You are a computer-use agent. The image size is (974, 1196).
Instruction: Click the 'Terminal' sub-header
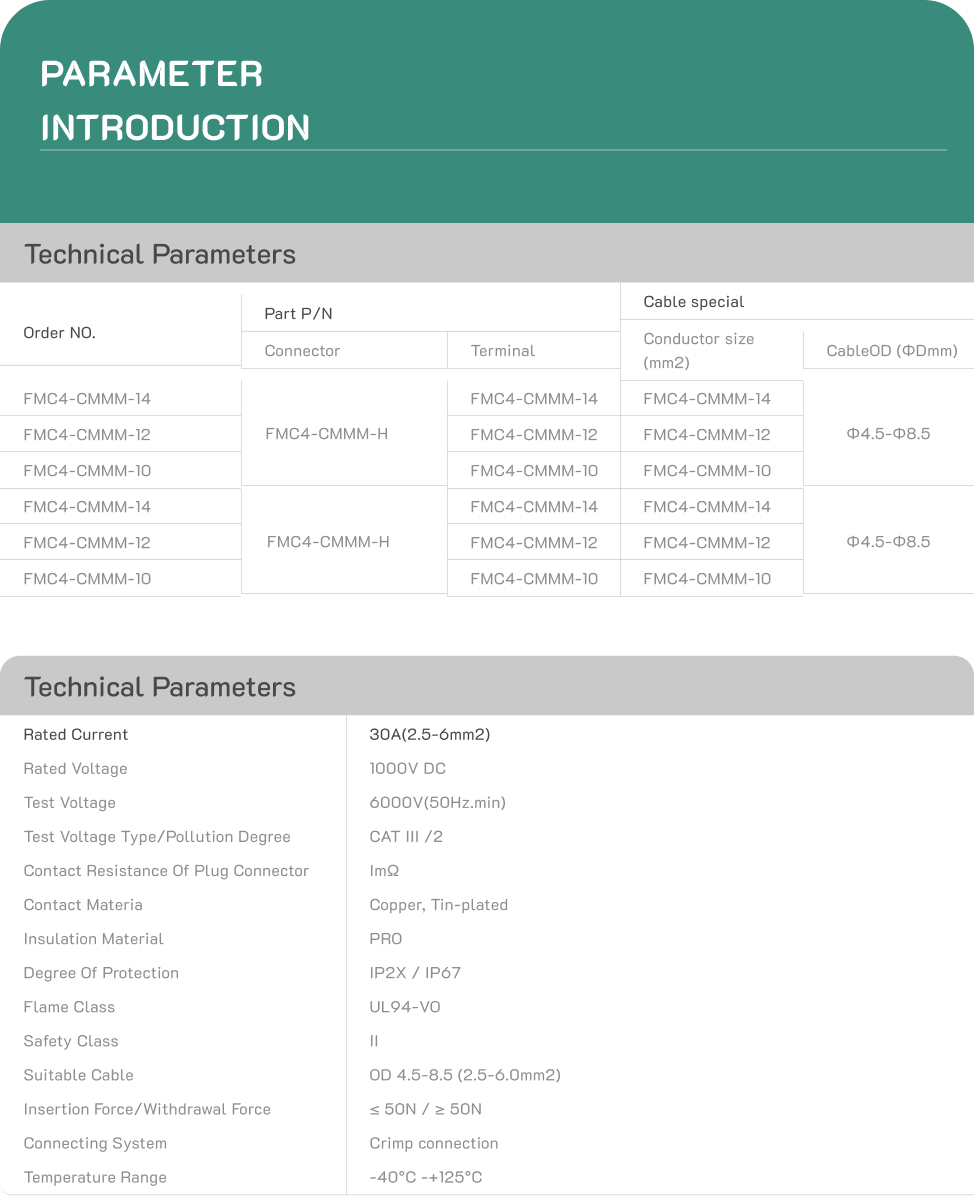point(503,351)
